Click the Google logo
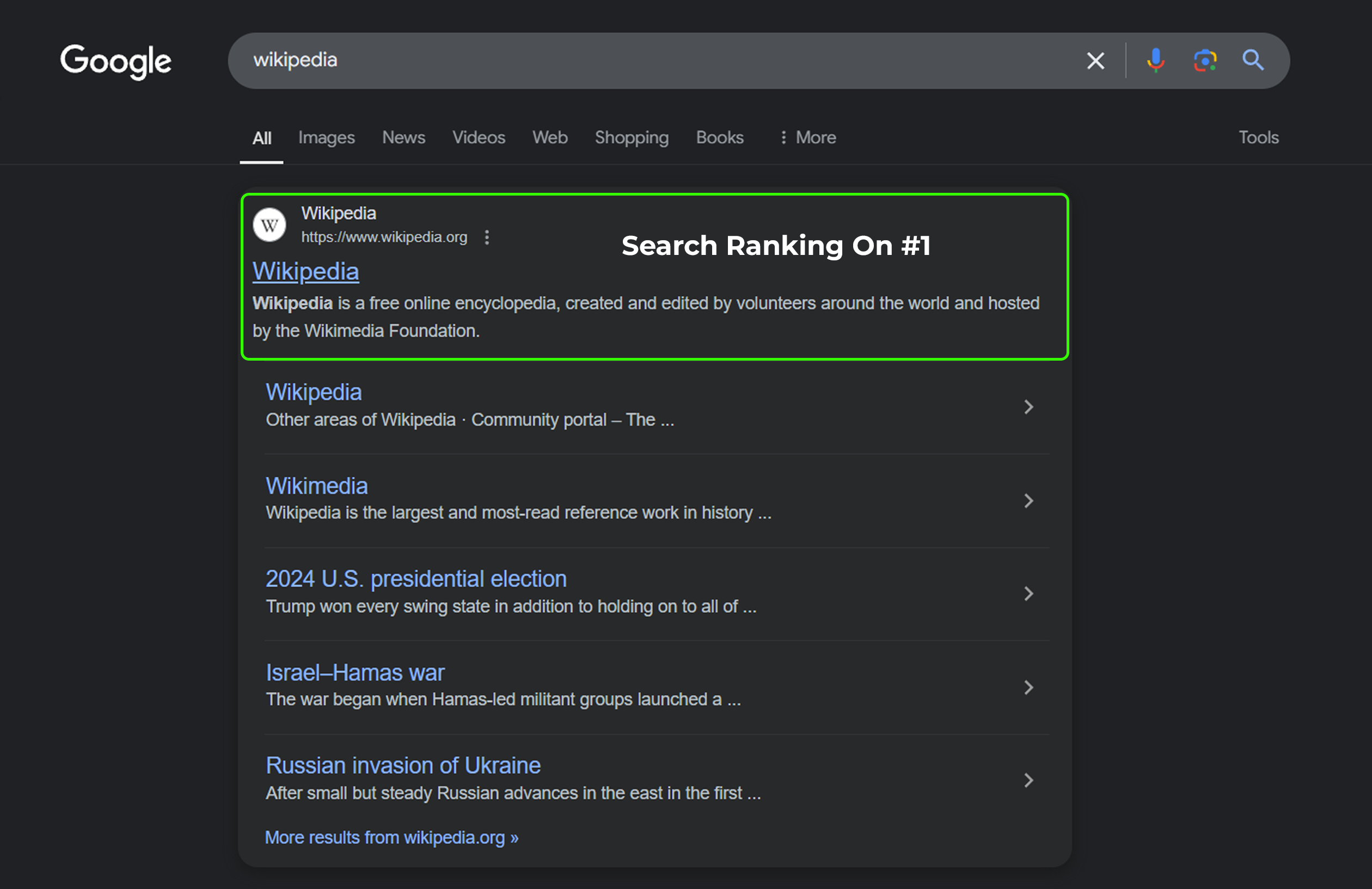 [116, 61]
